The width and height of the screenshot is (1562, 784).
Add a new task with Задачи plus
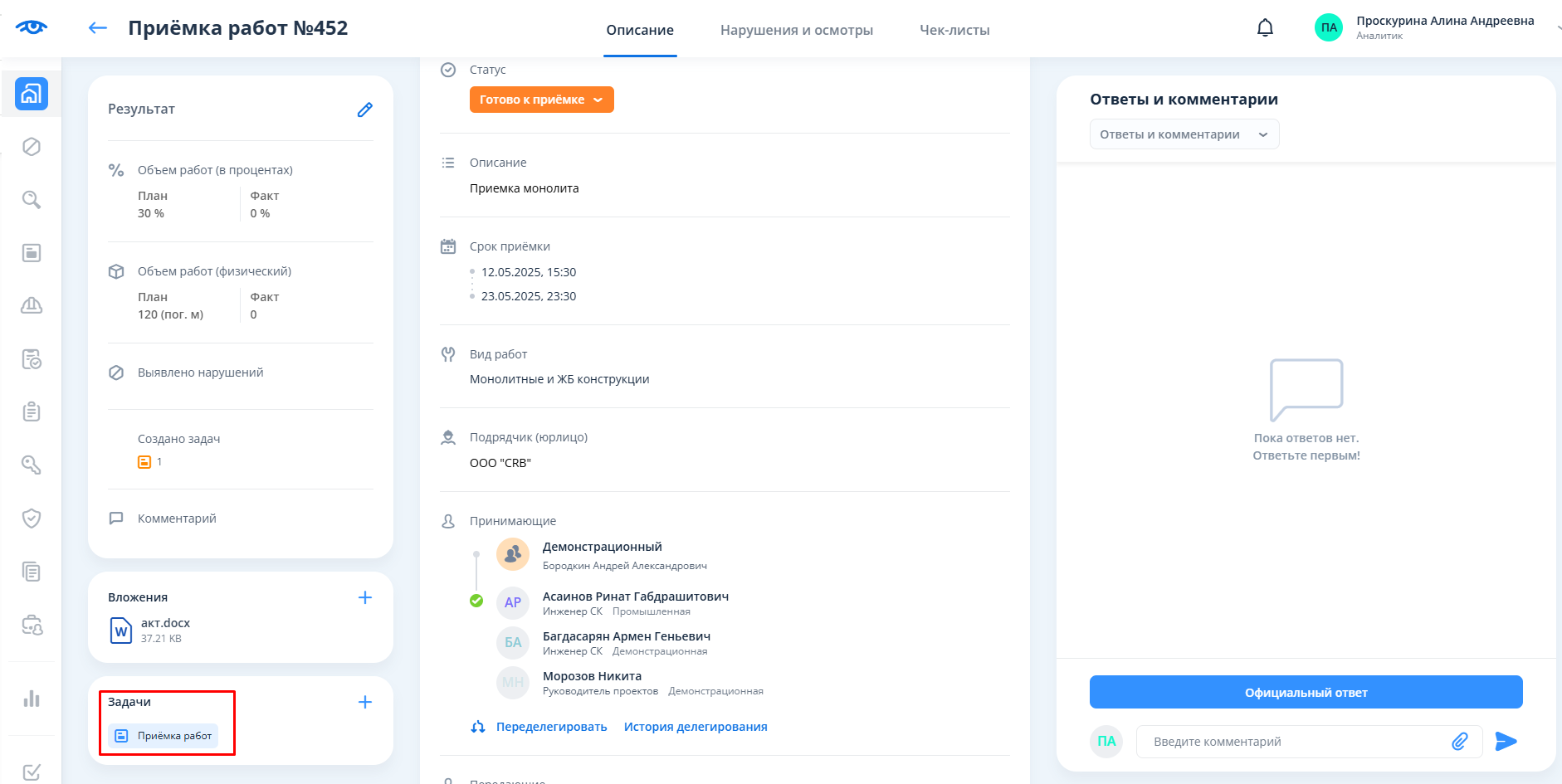pos(364,702)
